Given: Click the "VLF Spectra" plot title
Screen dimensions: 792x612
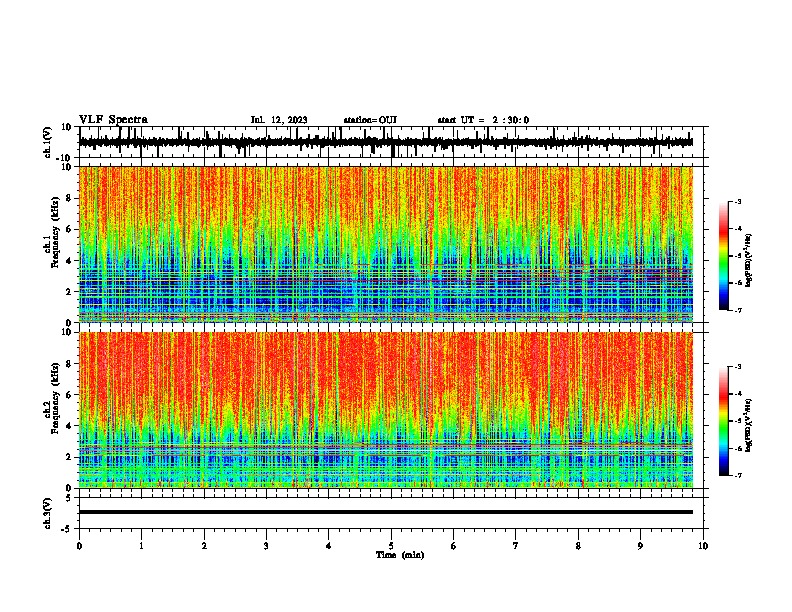Looking at the screenshot, I should [113, 120].
